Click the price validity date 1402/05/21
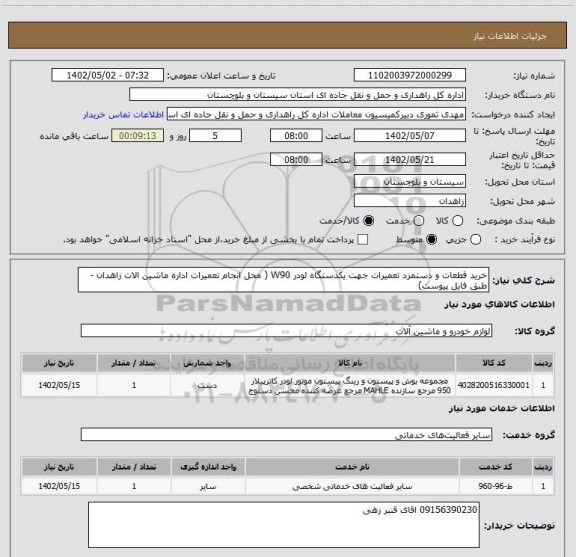 (x=410, y=159)
